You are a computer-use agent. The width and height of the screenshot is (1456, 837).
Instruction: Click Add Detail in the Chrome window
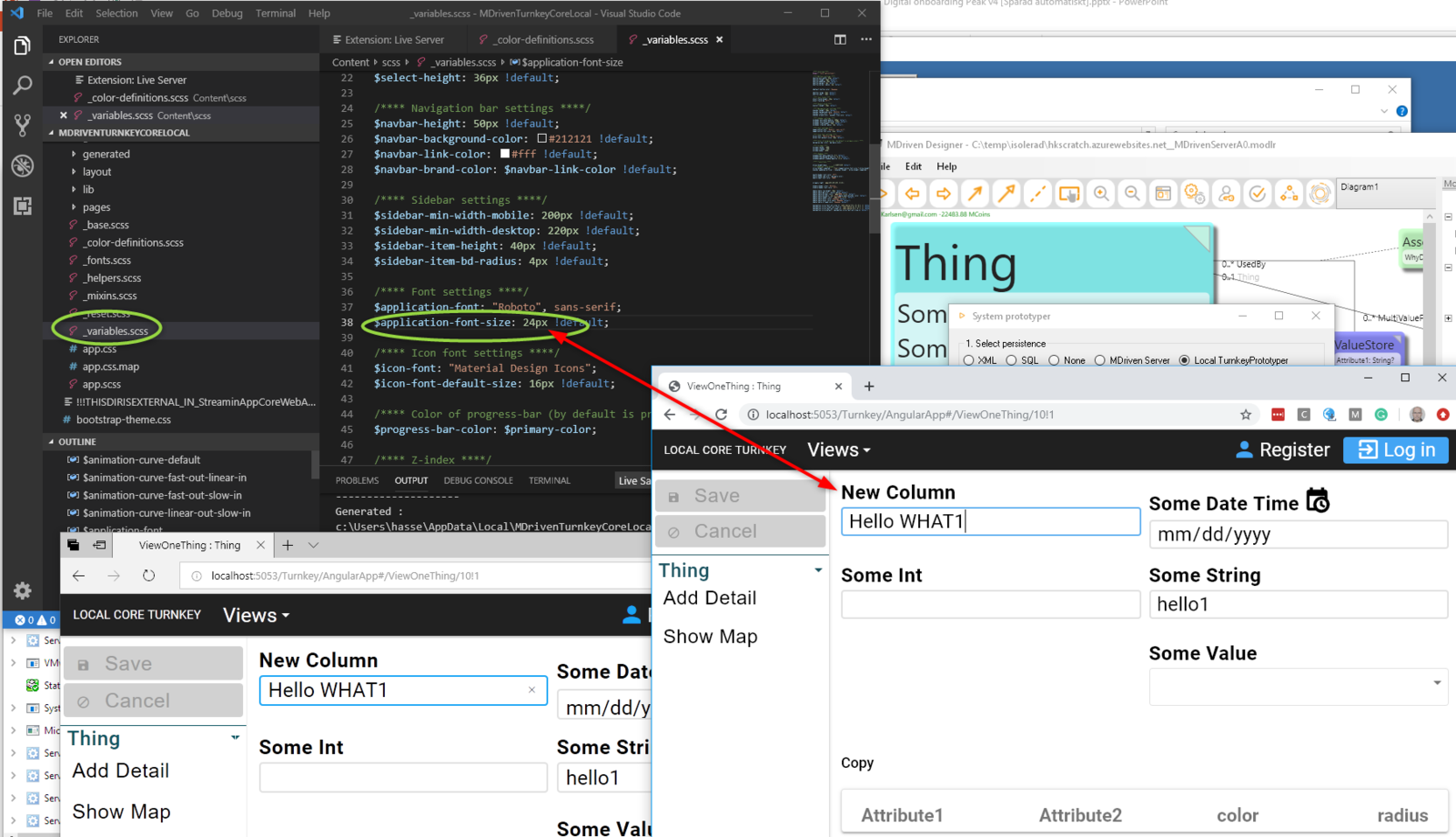click(710, 598)
